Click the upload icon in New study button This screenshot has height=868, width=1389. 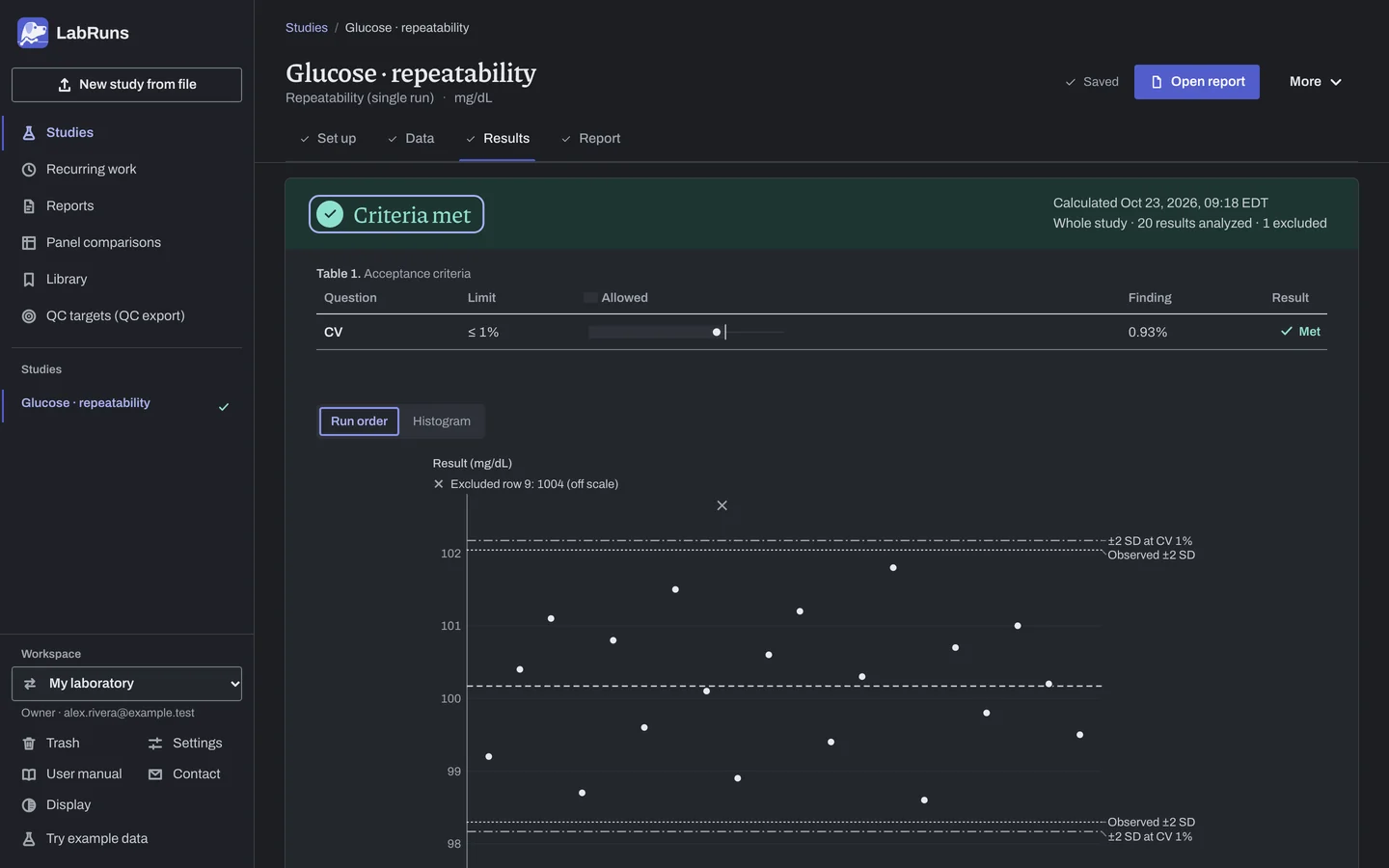click(65, 85)
